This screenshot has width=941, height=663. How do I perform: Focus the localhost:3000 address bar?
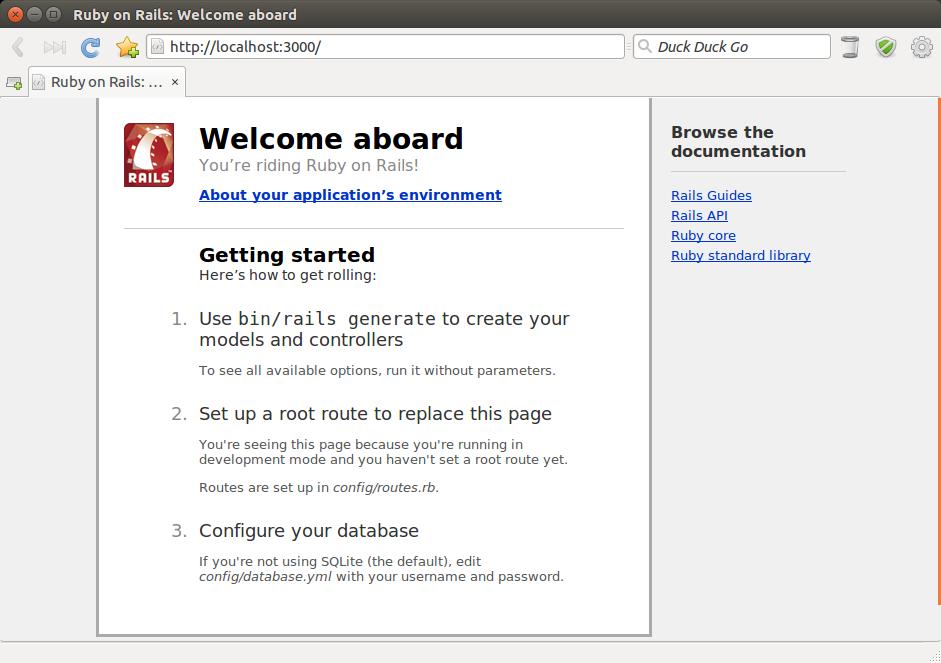[x=385, y=47]
